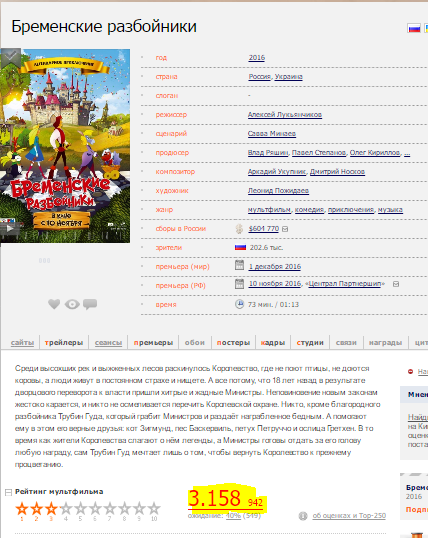Open composer Аркадий Укупник page
428x538 pixels.
click(277, 172)
